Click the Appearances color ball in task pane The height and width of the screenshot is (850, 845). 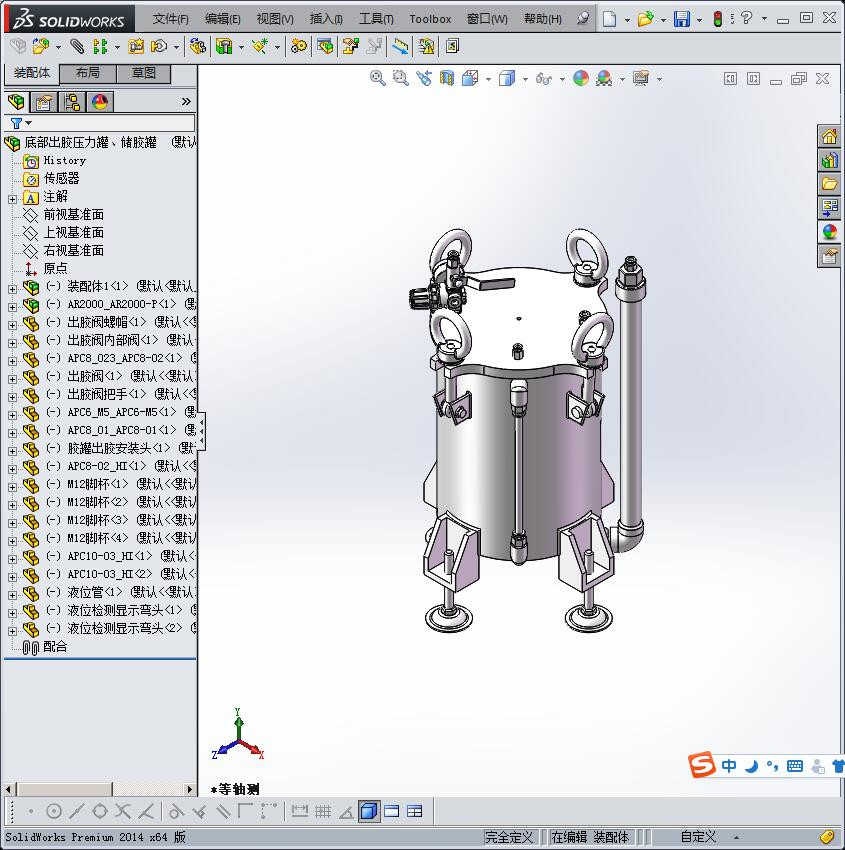(x=829, y=232)
